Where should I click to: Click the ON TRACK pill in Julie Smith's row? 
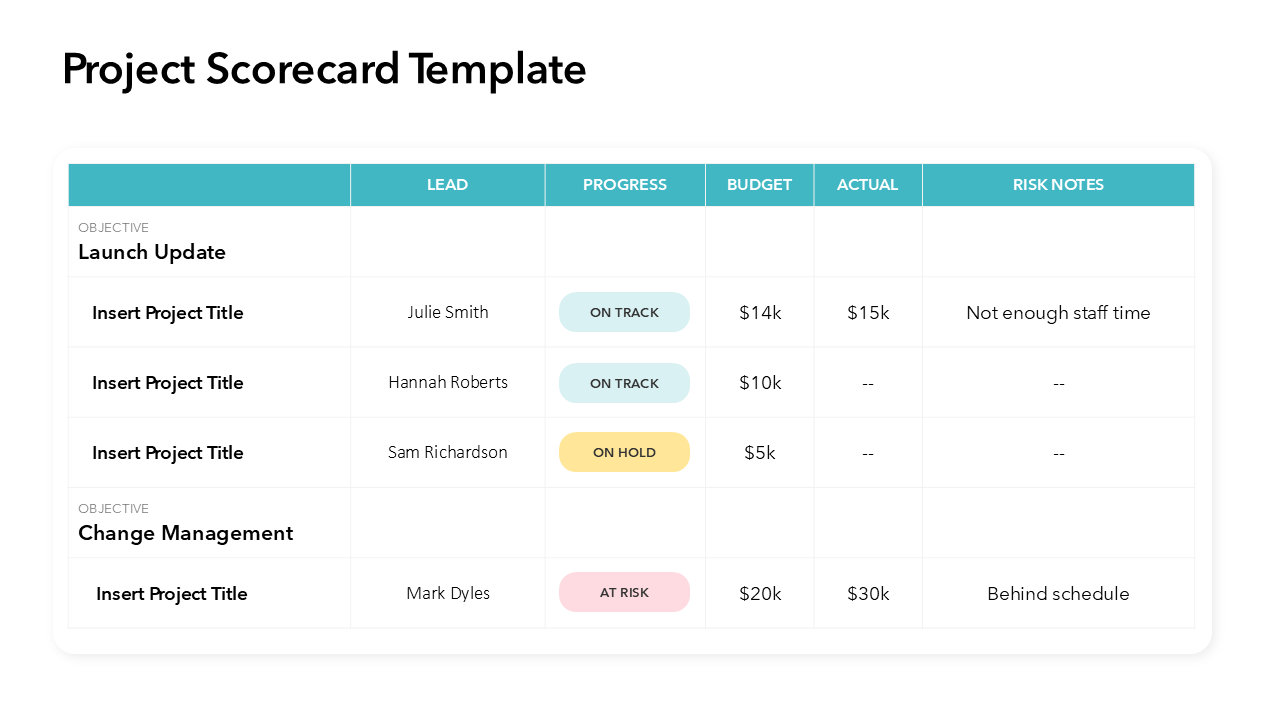(624, 312)
